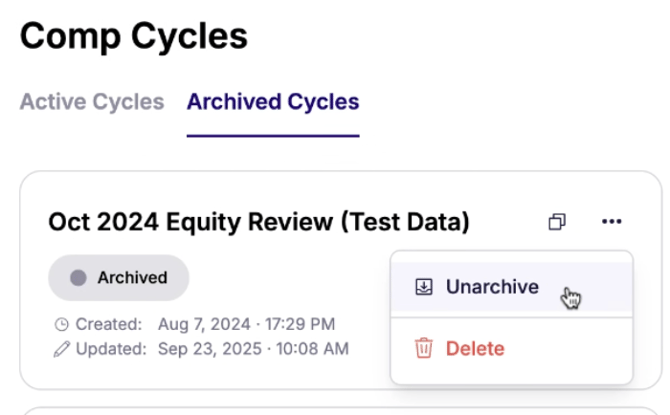Click the Updated label text
The height and width of the screenshot is (415, 670).
114,349
